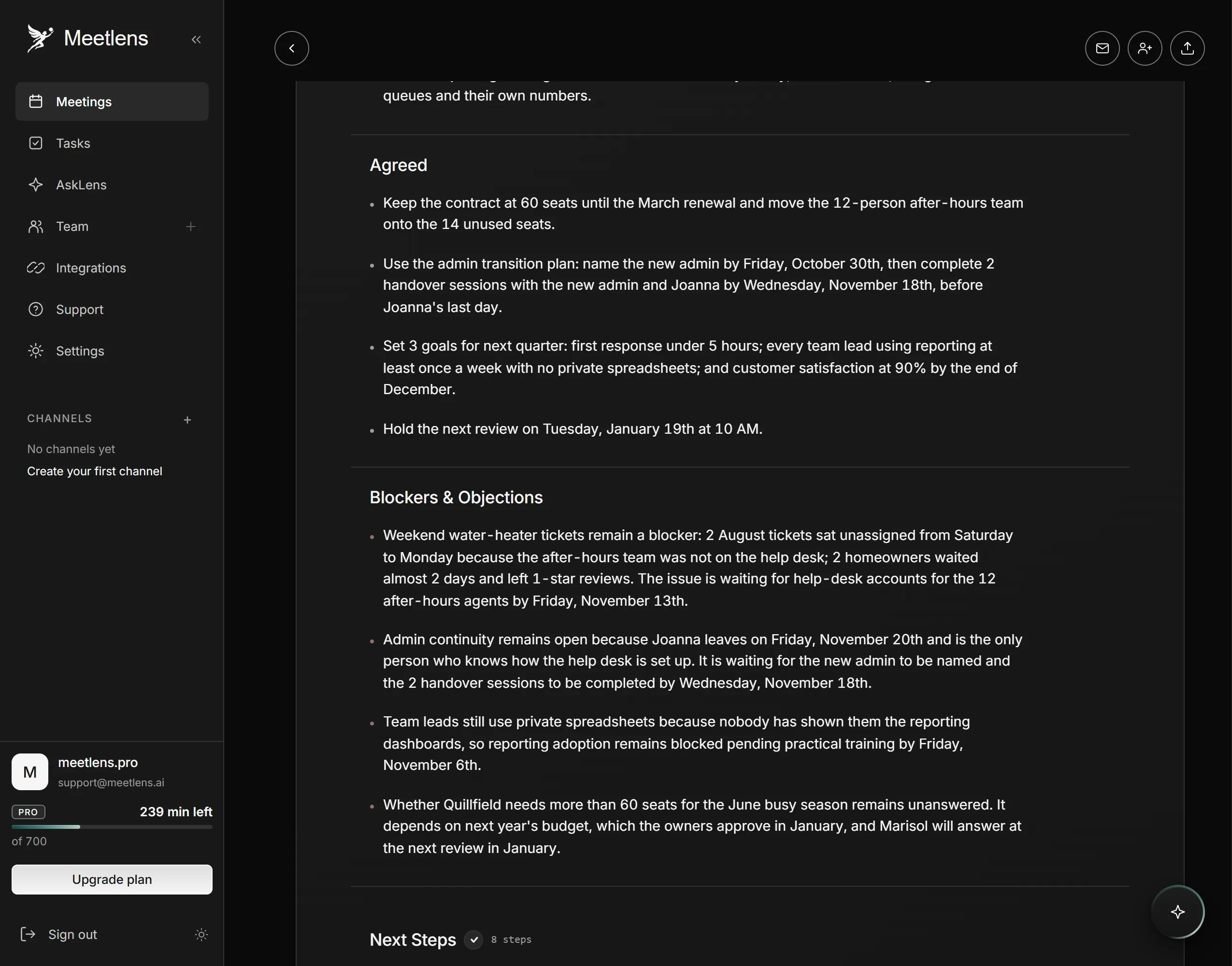
Task: Open the Tasks section
Action: (x=112, y=143)
